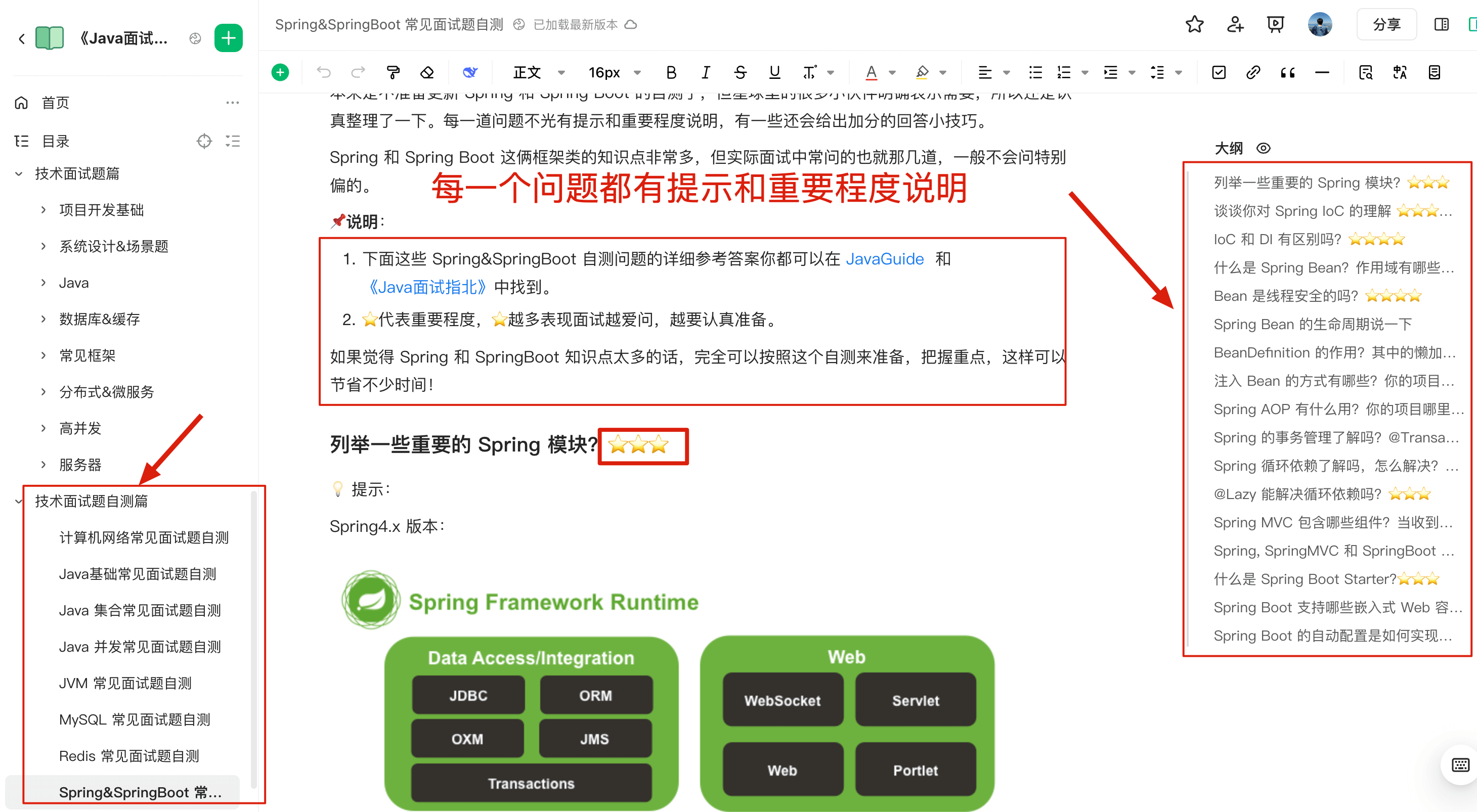Open find and replace icon
Image resolution: width=1477 pixels, height=812 pixels.
click(x=1366, y=73)
